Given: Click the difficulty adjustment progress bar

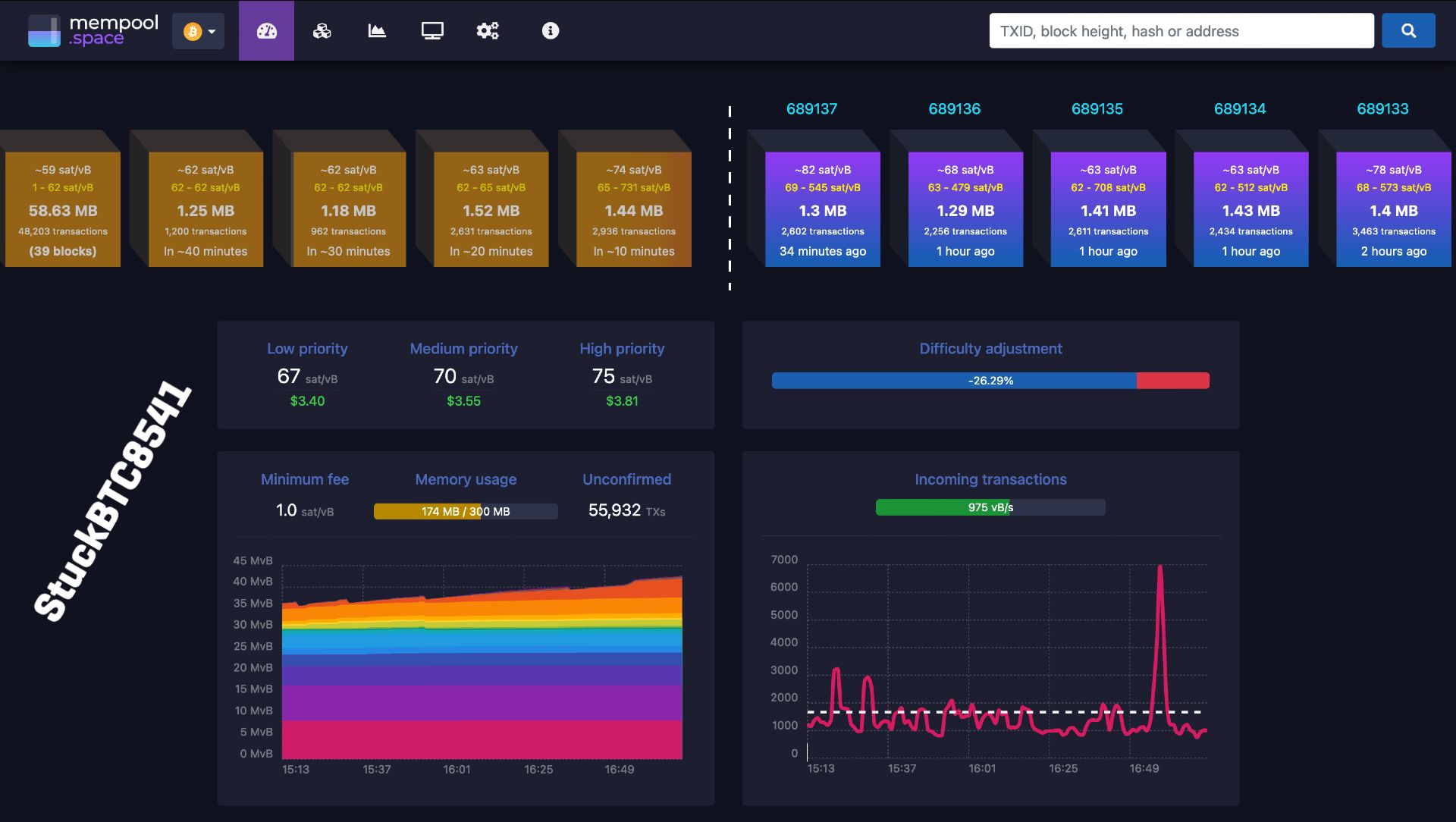Looking at the screenshot, I should (990, 380).
